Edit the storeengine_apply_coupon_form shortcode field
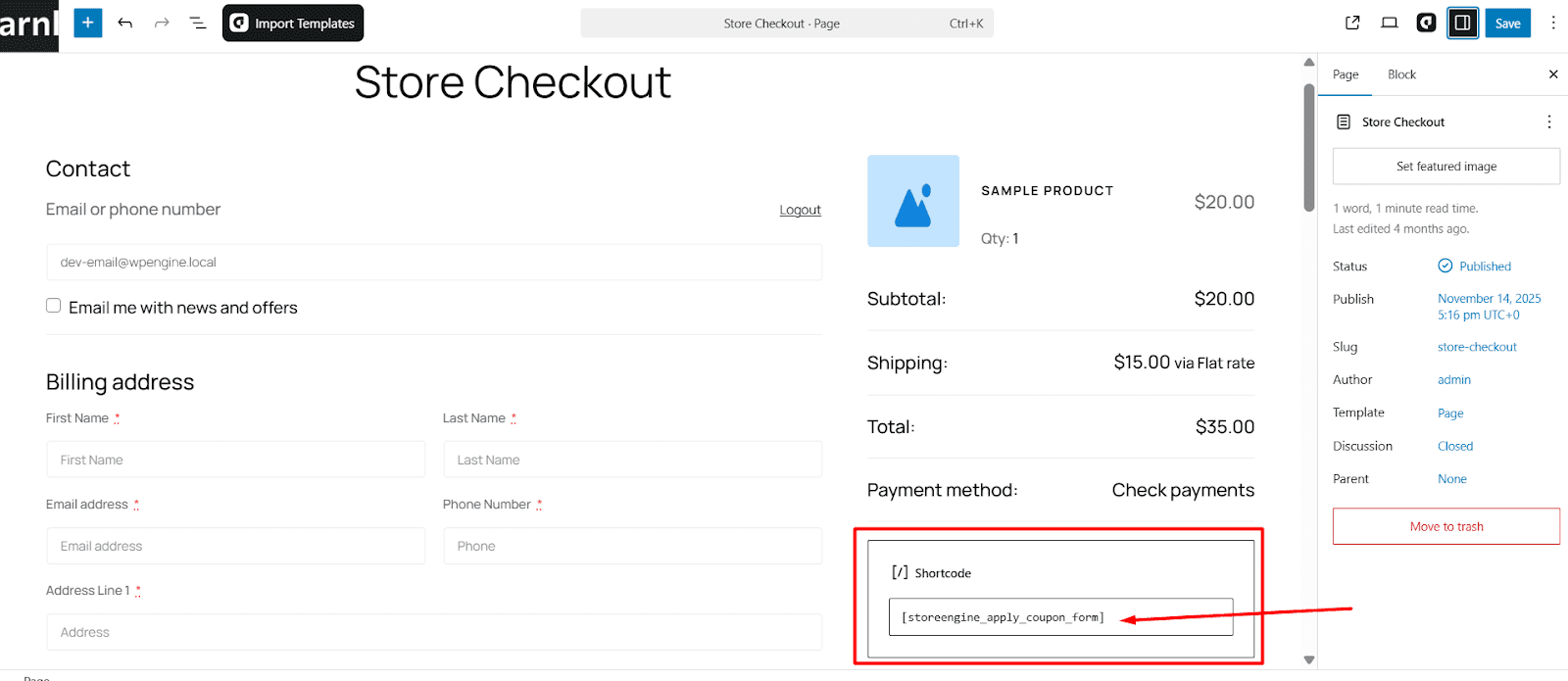1568x681 pixels. [1060, 617]
